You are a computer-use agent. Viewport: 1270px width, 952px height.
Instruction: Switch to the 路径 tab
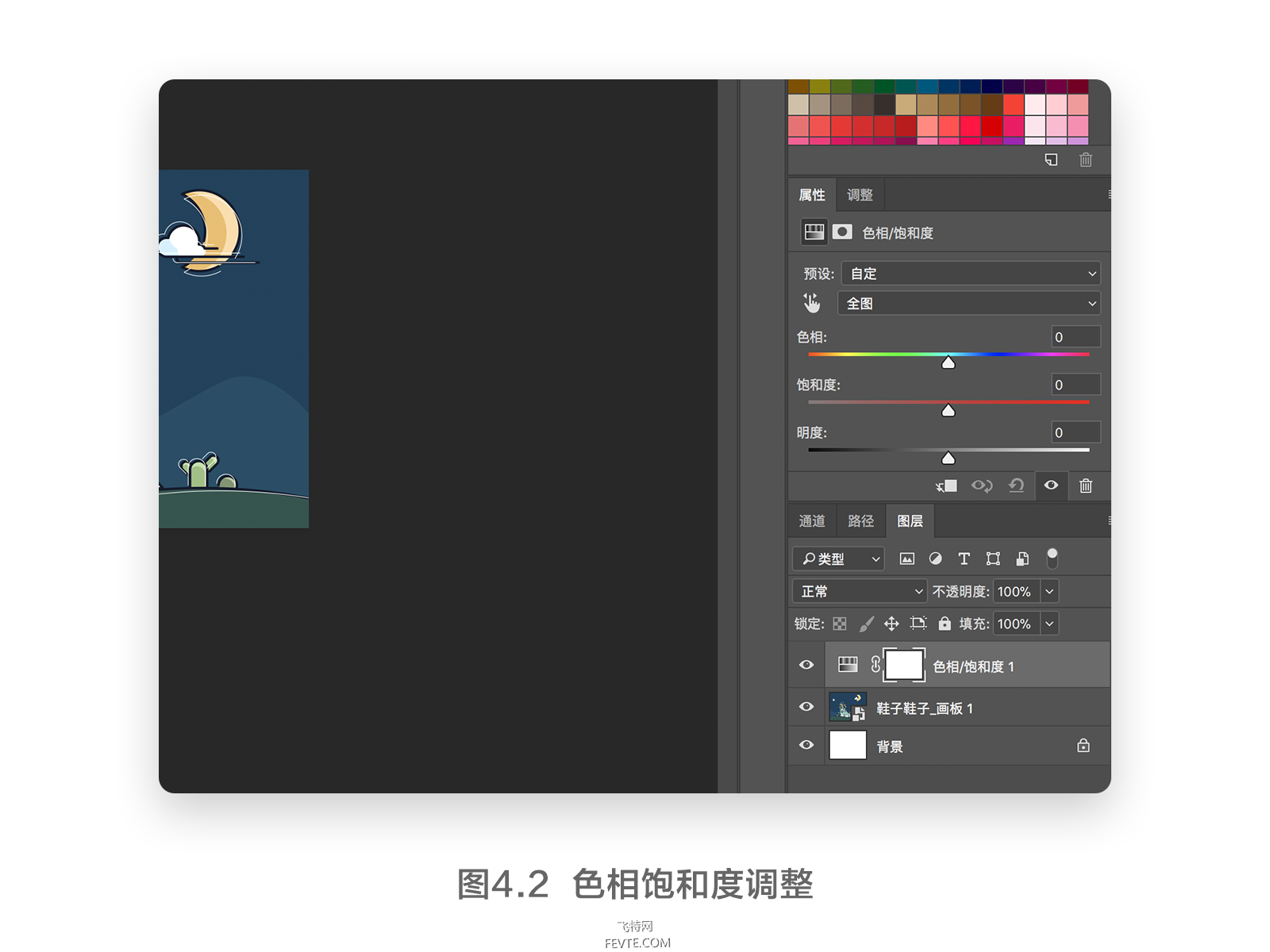(x=860, y=521)
